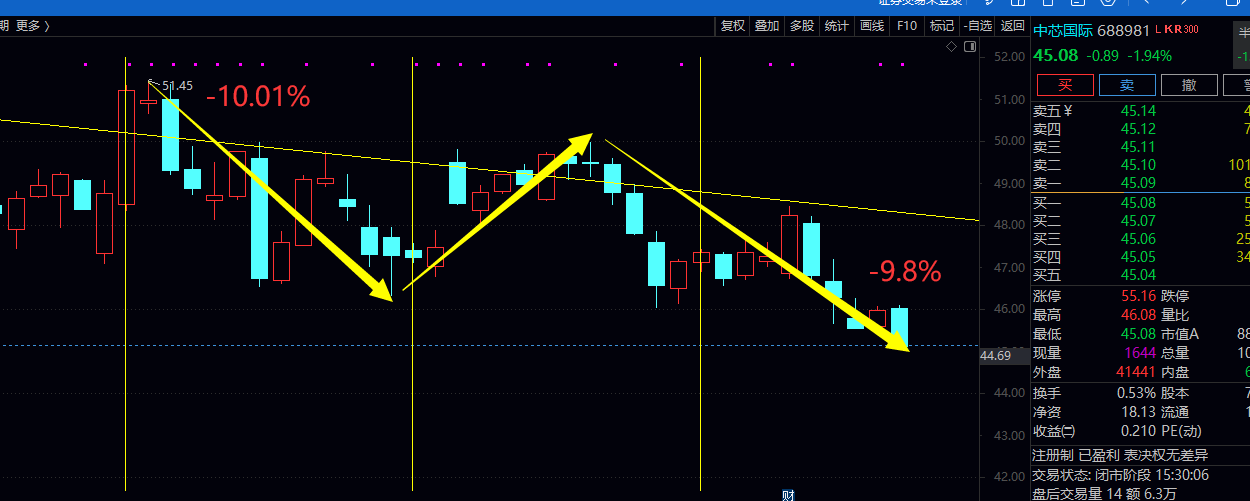Toggle 复权 price adjustment
Screen dimensions: 1250x501
(x=733, y=26)
